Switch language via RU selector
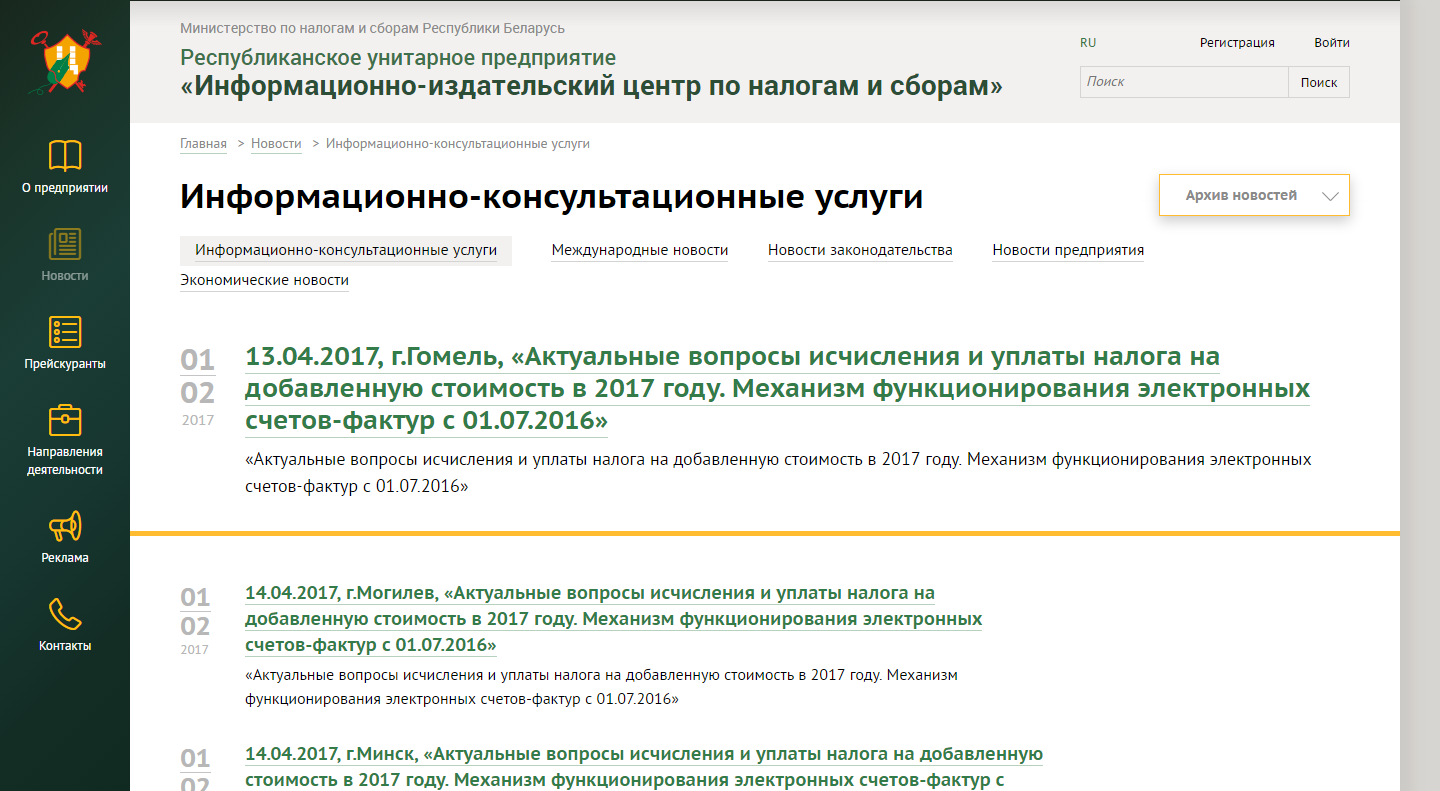Viewport: 1440px width, 791px height. (x=1088, y=43)
